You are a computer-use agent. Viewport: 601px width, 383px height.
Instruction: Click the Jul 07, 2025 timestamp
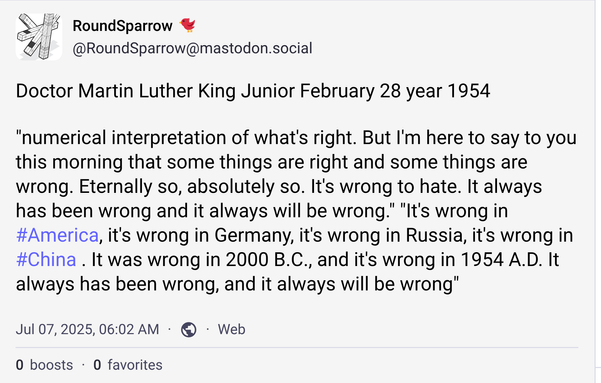(x=87, y=329)
